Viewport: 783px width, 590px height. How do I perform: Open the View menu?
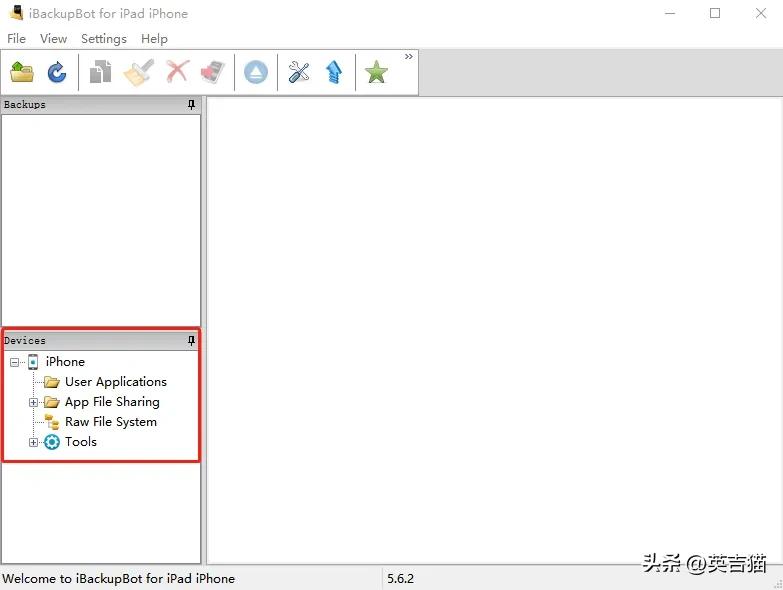(53, 38)
